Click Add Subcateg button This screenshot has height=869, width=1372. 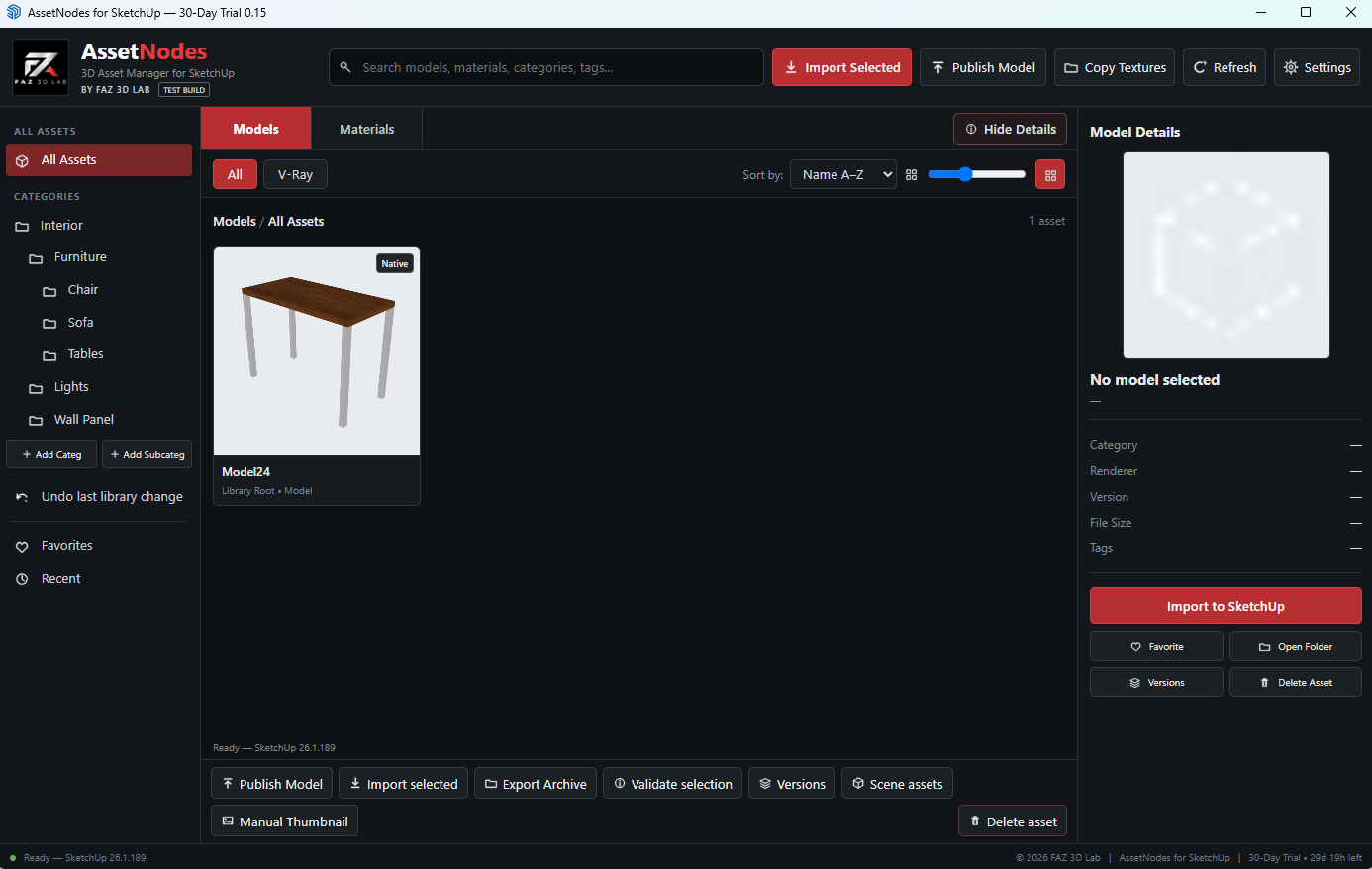147,454
